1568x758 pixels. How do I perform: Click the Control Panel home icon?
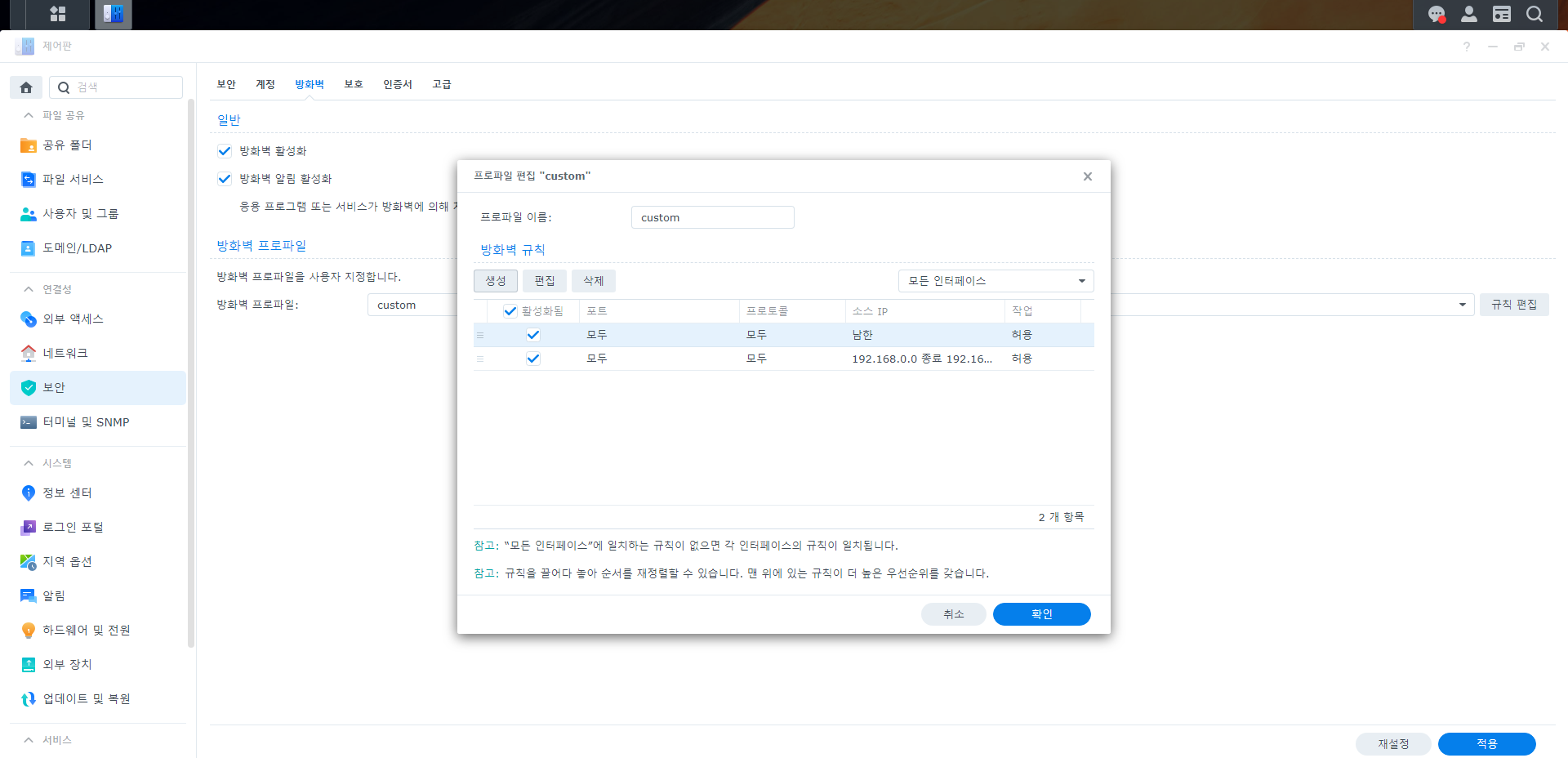pos(26,87)
